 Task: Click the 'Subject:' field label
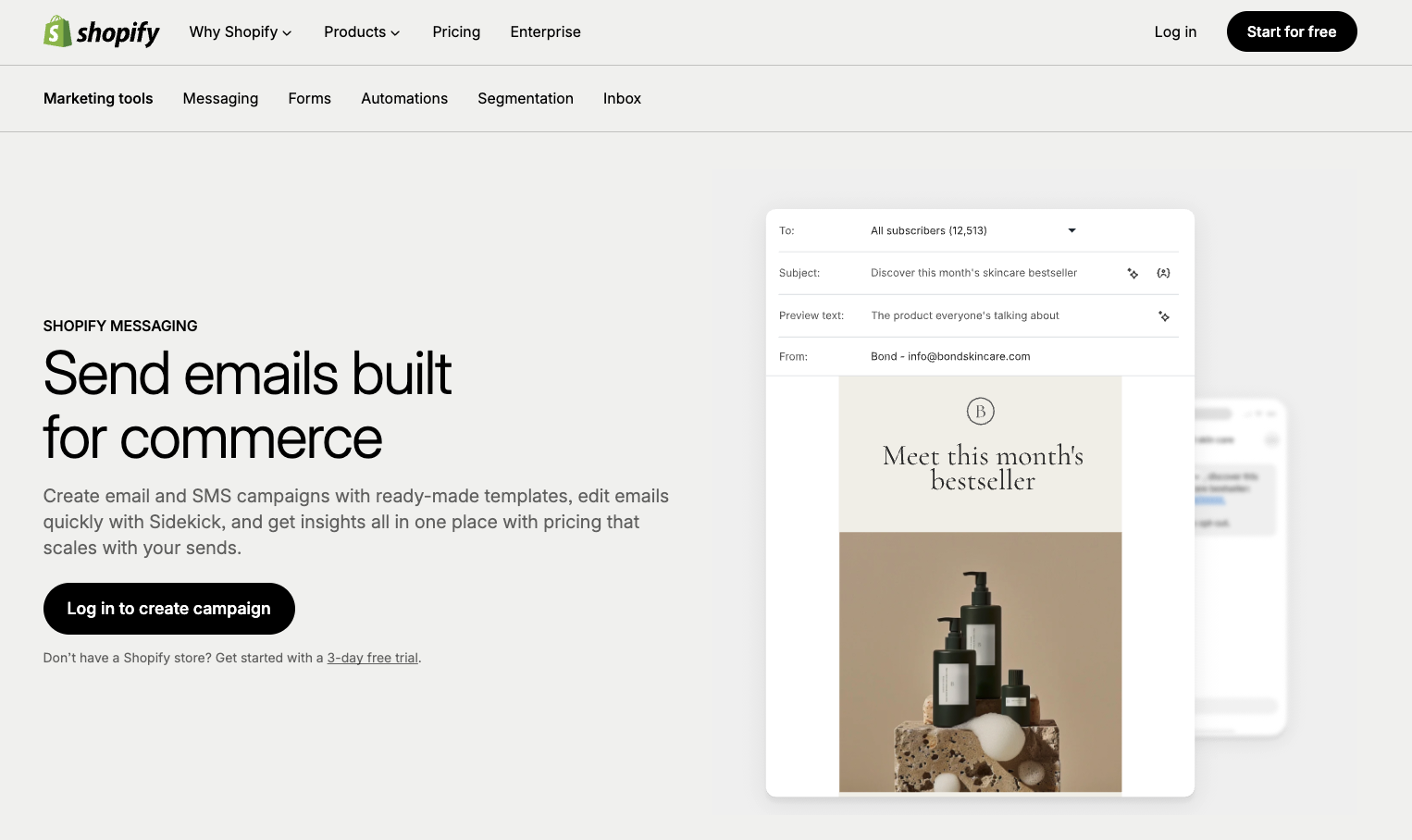tap(799, 273)
